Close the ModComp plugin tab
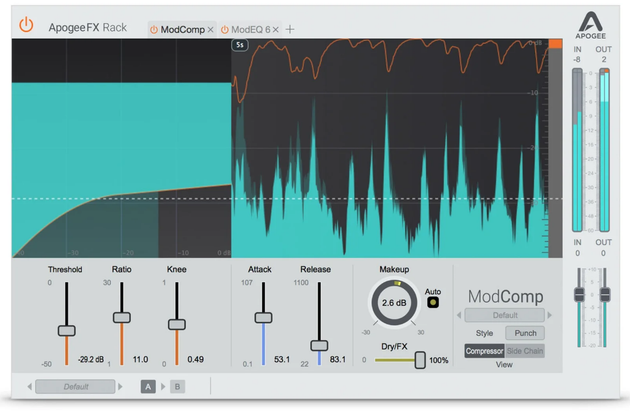 tap(210, 30)
